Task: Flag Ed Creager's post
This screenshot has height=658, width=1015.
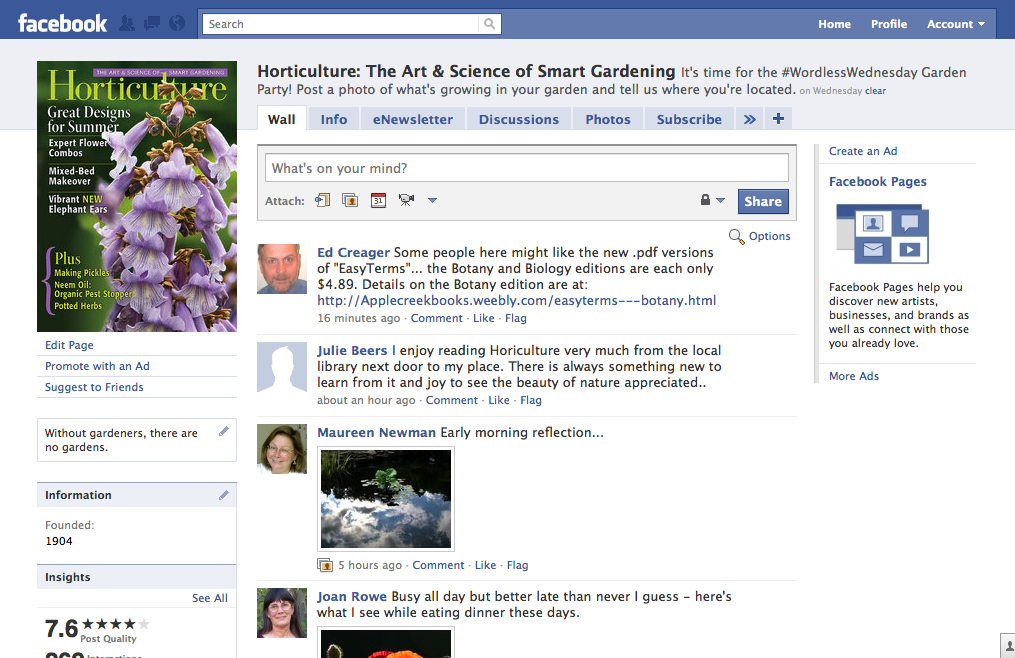Action: 516,318
